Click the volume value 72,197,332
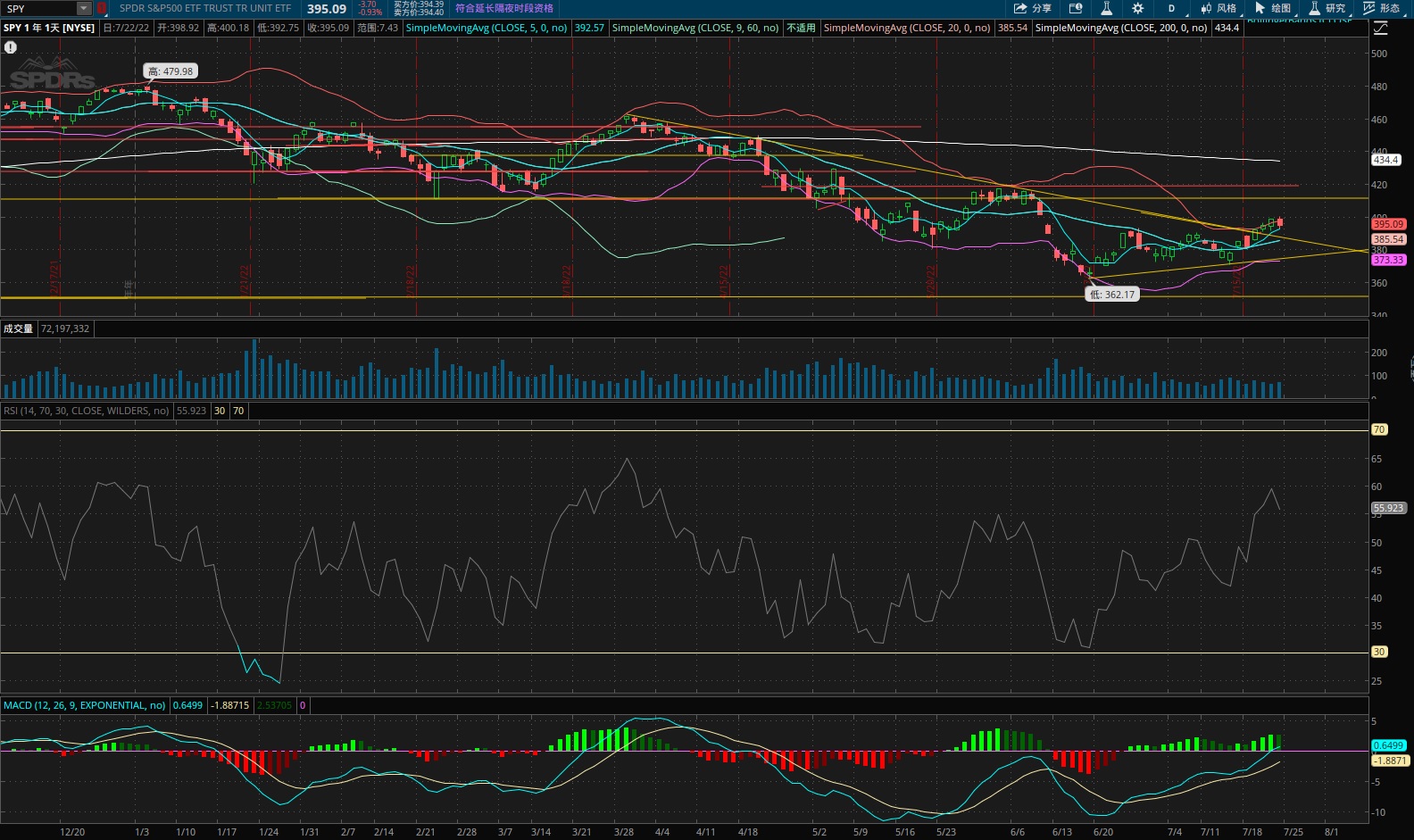 coord(65,329)
